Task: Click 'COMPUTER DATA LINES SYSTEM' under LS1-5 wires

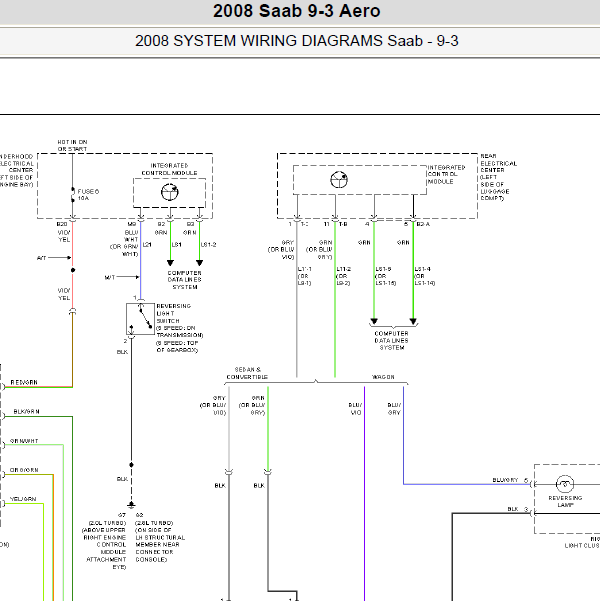Action: tap(391, 340)
